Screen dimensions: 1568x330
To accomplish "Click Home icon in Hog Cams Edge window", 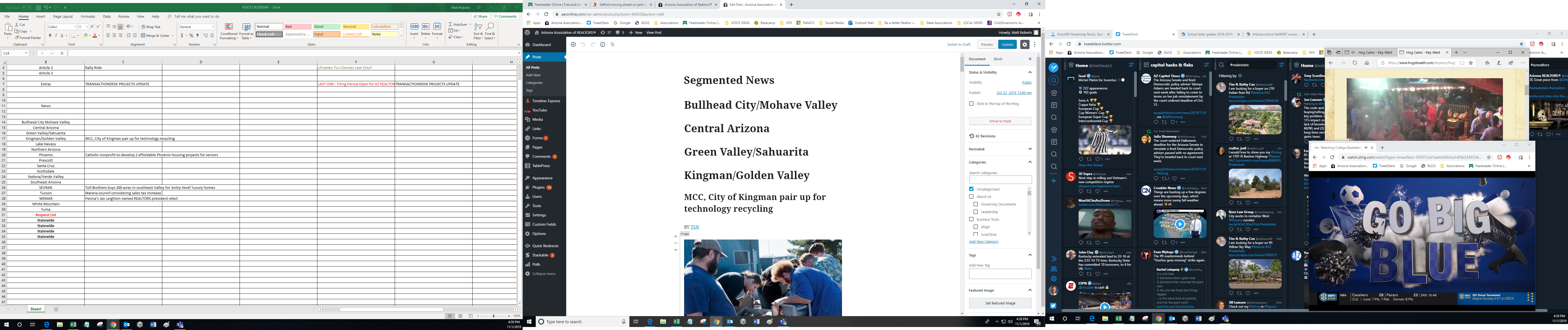I will 1367,63.
